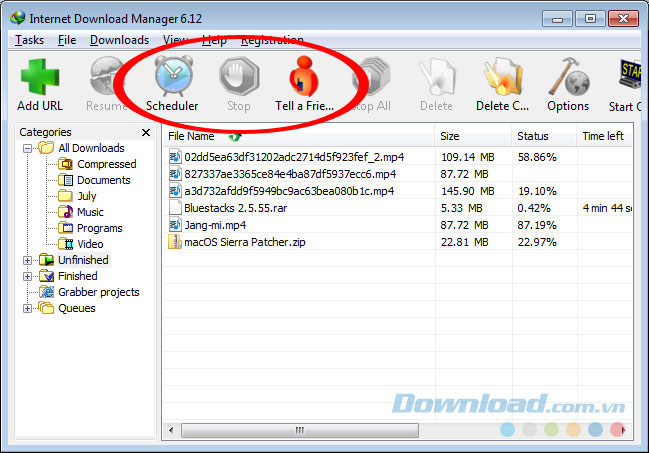649x453 pixels.
Task: Click the file icon beside Bluestacks 2.5.55.rar
Action: point(175,208)
